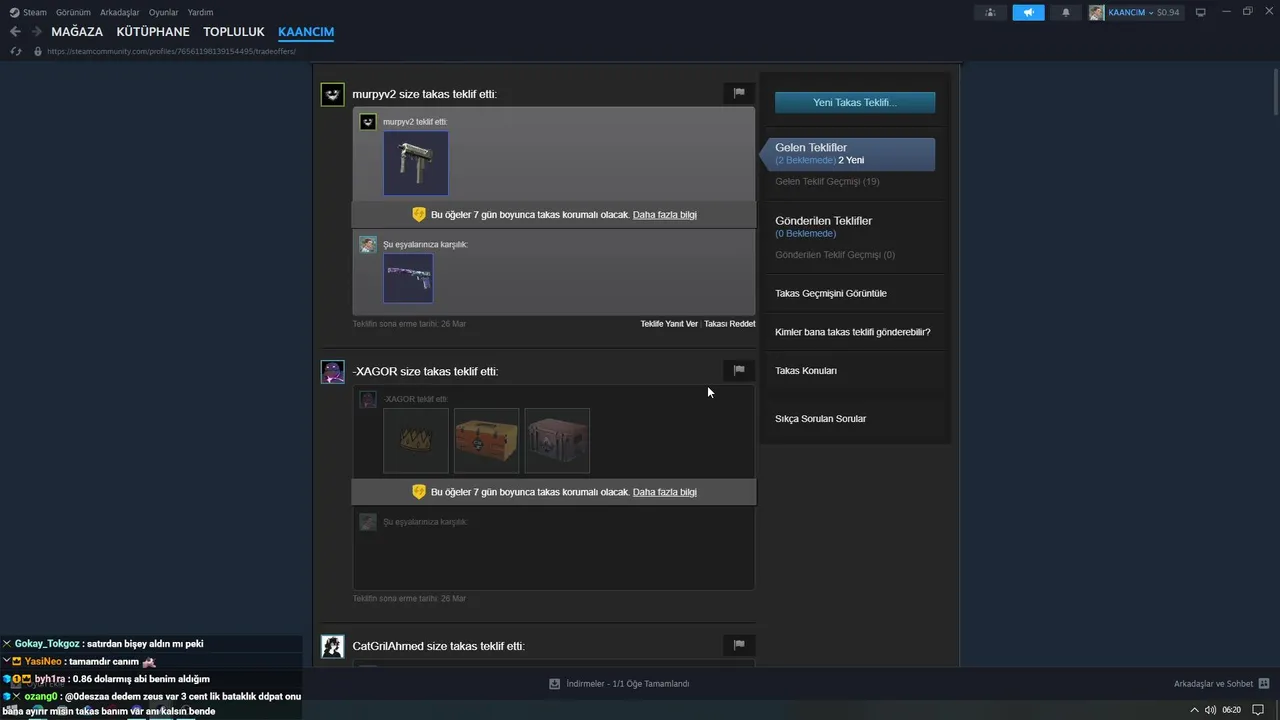View the MAC-10 item offered by murpyv2
Image resolution: width=1280 pixels, height=720 pixels.
[416, 163]
